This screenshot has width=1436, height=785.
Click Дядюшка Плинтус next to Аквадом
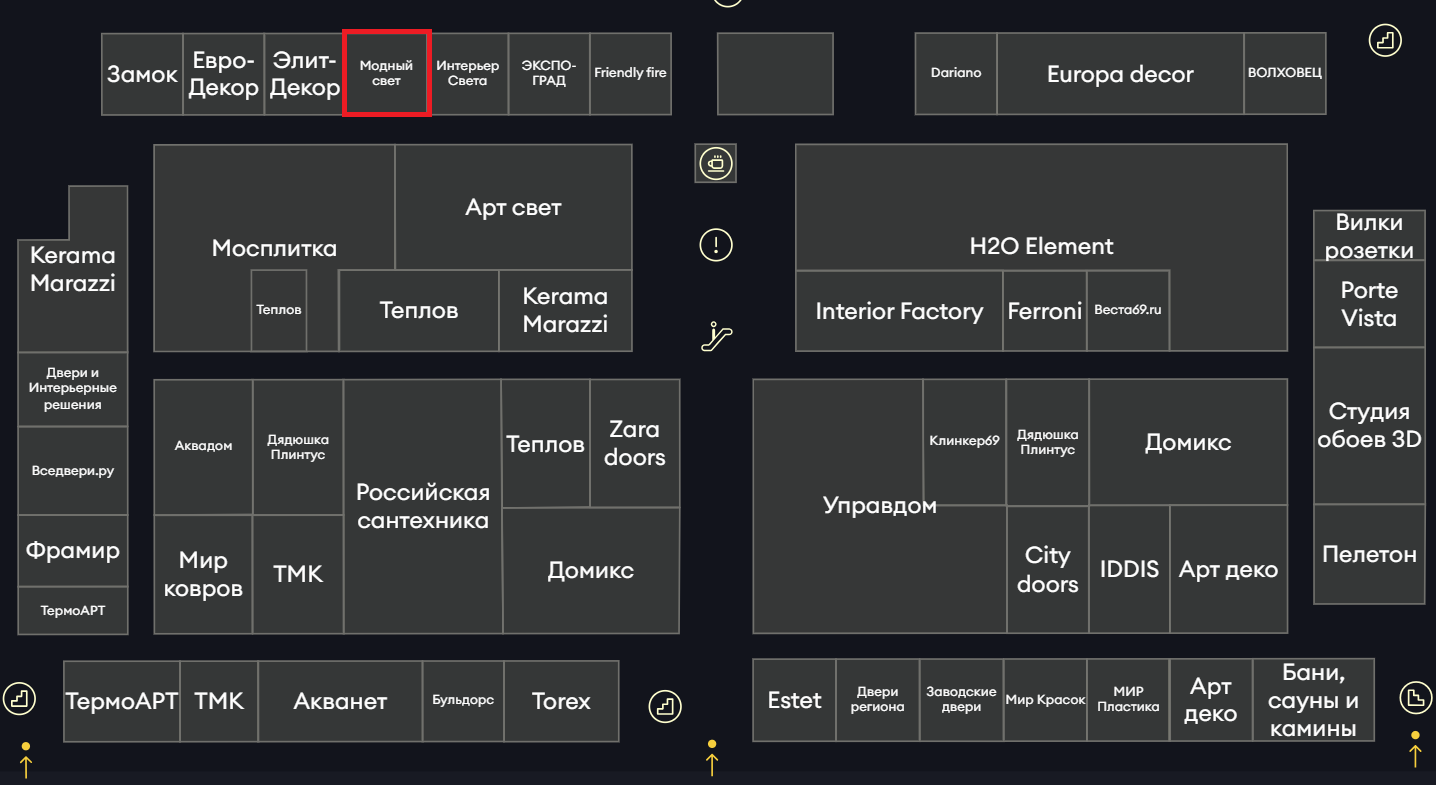297,447
